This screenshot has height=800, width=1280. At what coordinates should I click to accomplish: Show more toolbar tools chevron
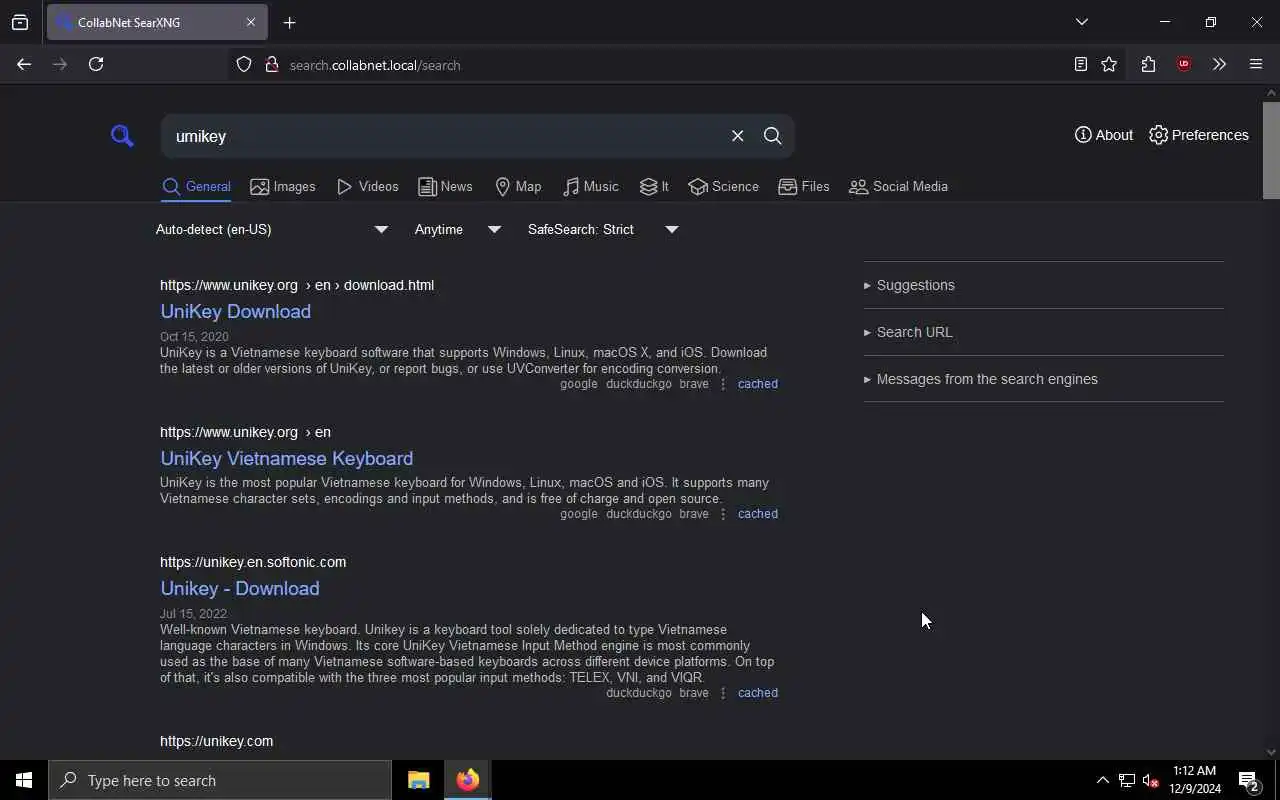coord(1219,65)
